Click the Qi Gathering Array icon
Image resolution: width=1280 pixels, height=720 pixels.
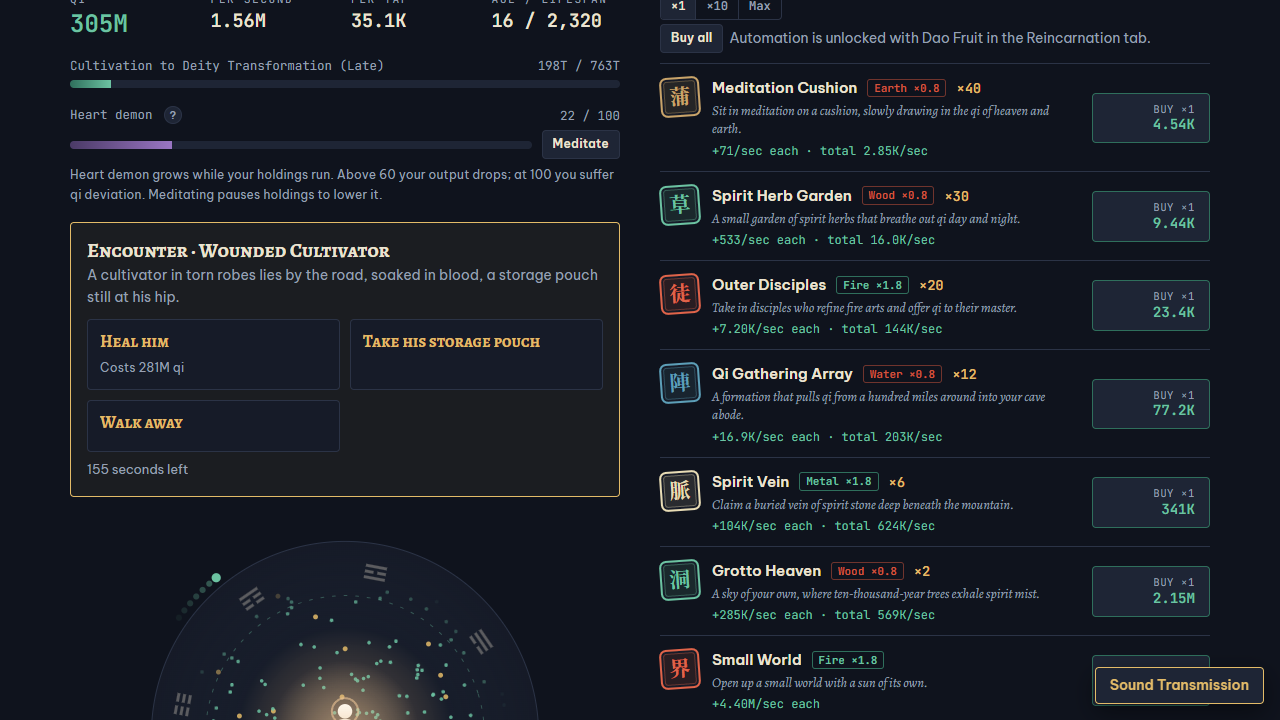pos(680,383)
